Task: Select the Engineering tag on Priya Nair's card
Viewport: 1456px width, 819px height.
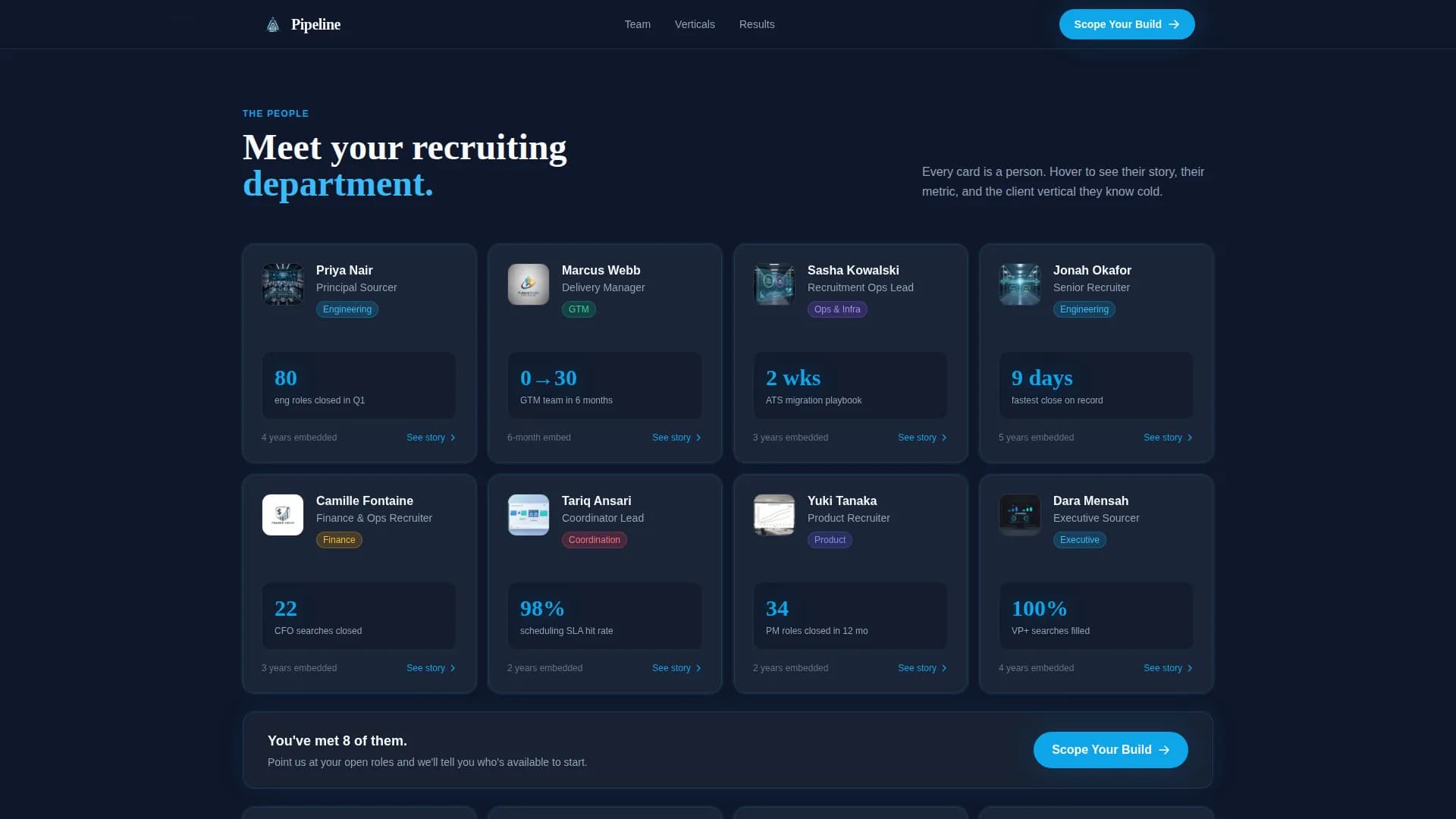Action: tap(347, 309)
